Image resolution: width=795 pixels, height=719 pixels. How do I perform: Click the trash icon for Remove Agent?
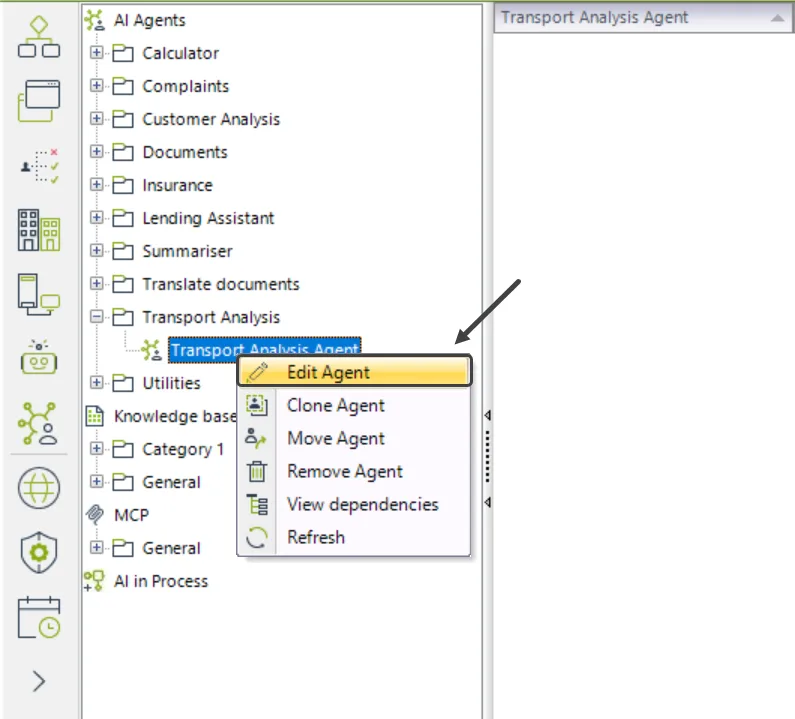(x=257, y=471)
